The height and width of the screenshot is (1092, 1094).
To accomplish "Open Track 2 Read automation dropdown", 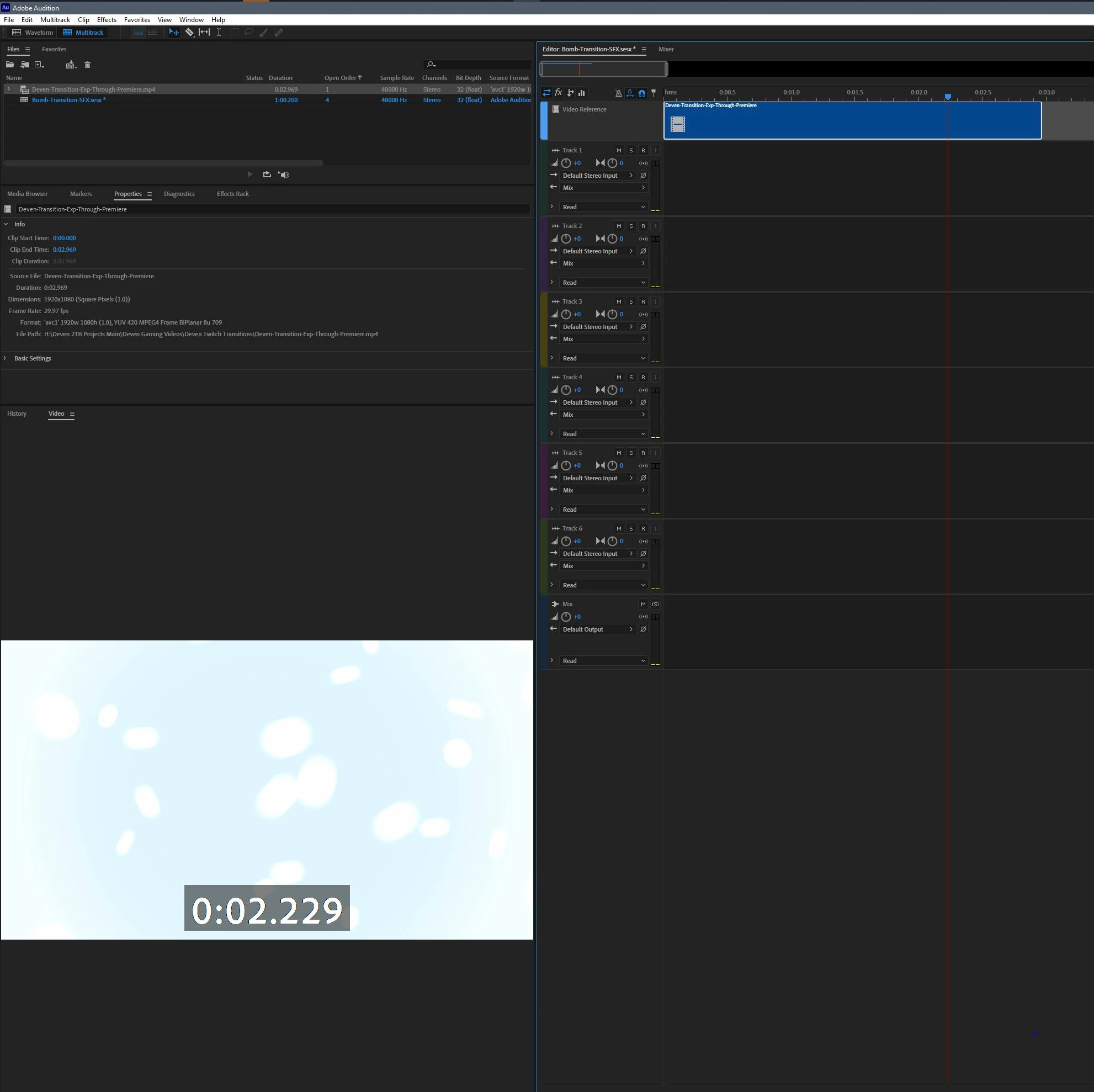I will tap(603, 283).
